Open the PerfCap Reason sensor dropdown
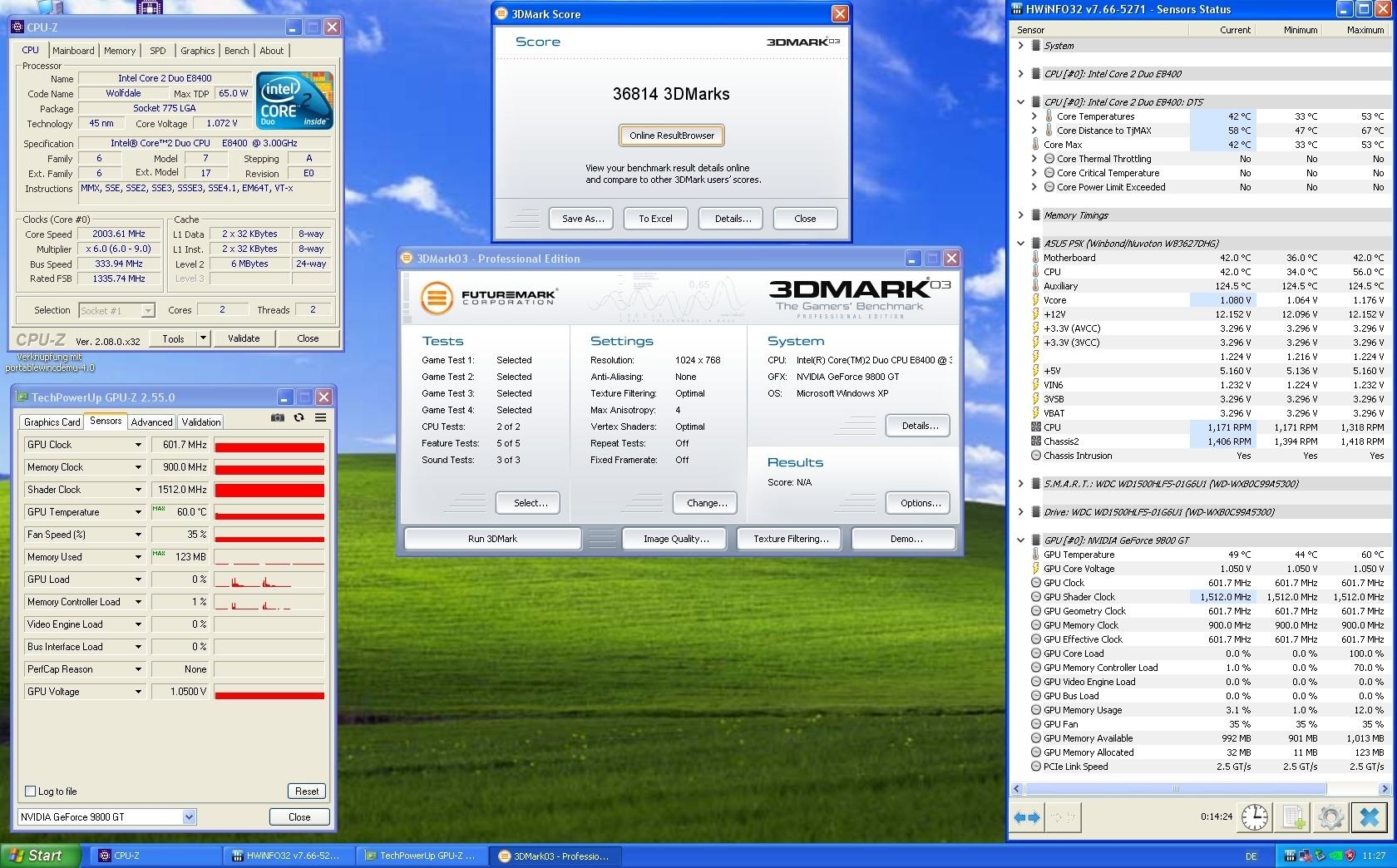This screenshot has width=1397, height=868. pos(138,669)
